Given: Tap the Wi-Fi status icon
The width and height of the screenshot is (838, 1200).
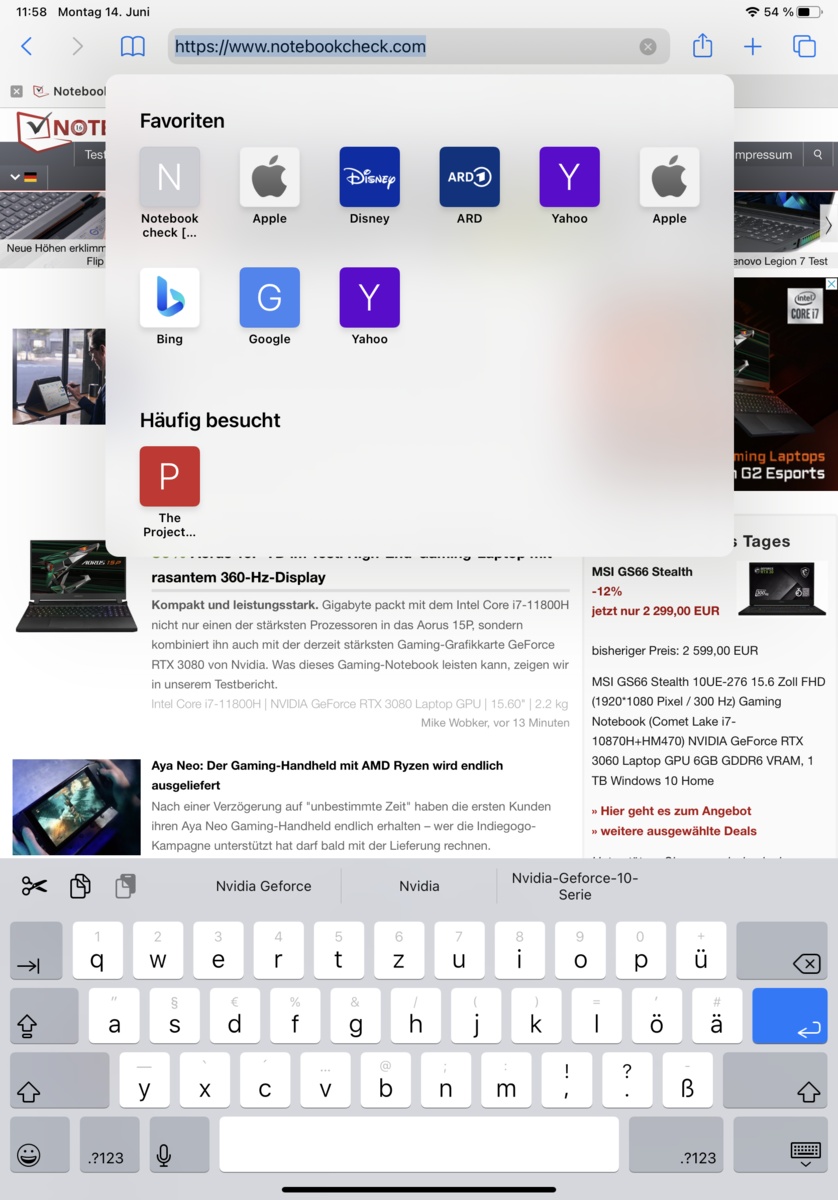Looking at the screenshot, I should [x=752, y=11].
